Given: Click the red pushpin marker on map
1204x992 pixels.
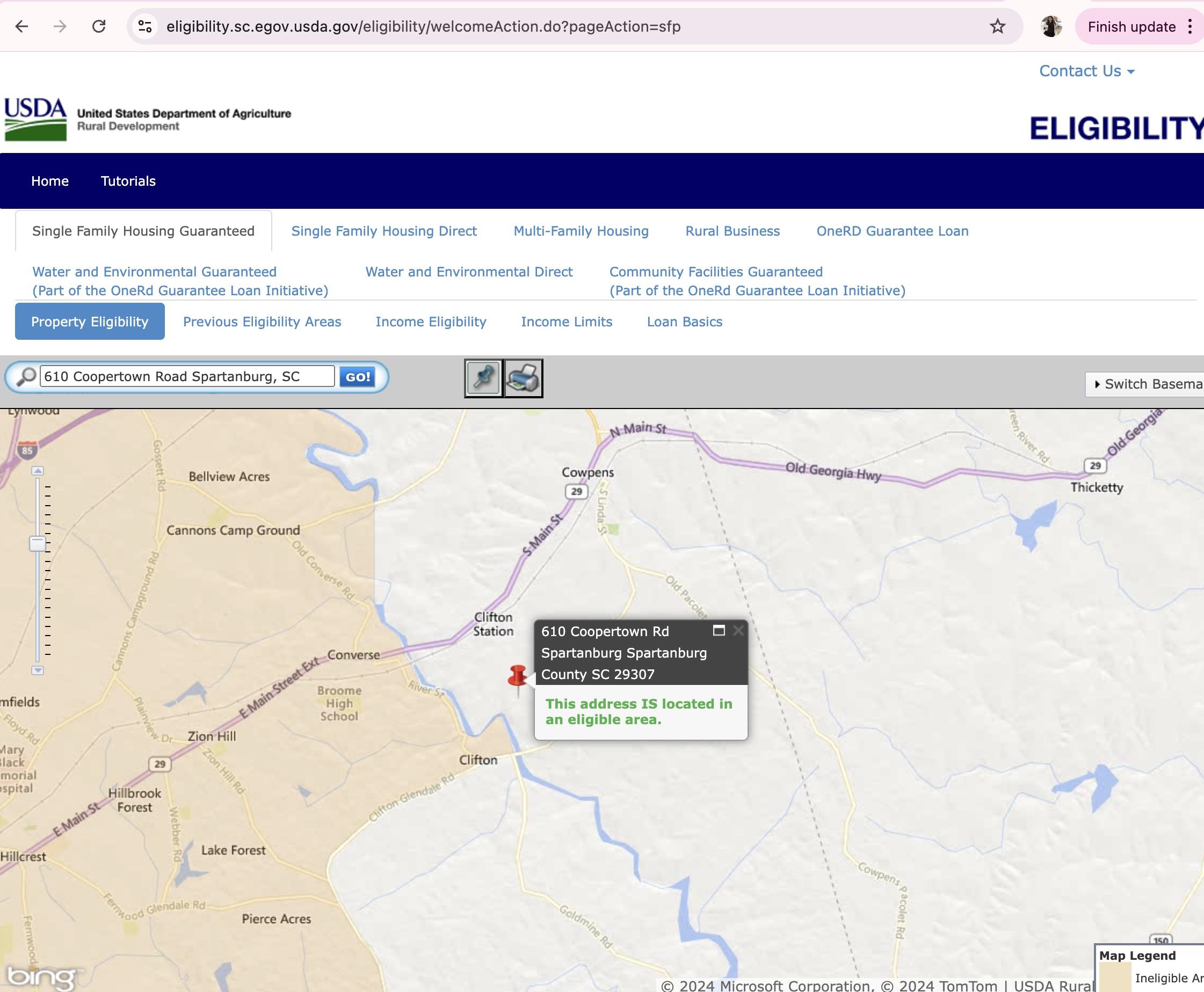Looking at the screenshot, I should click(517, 680).
